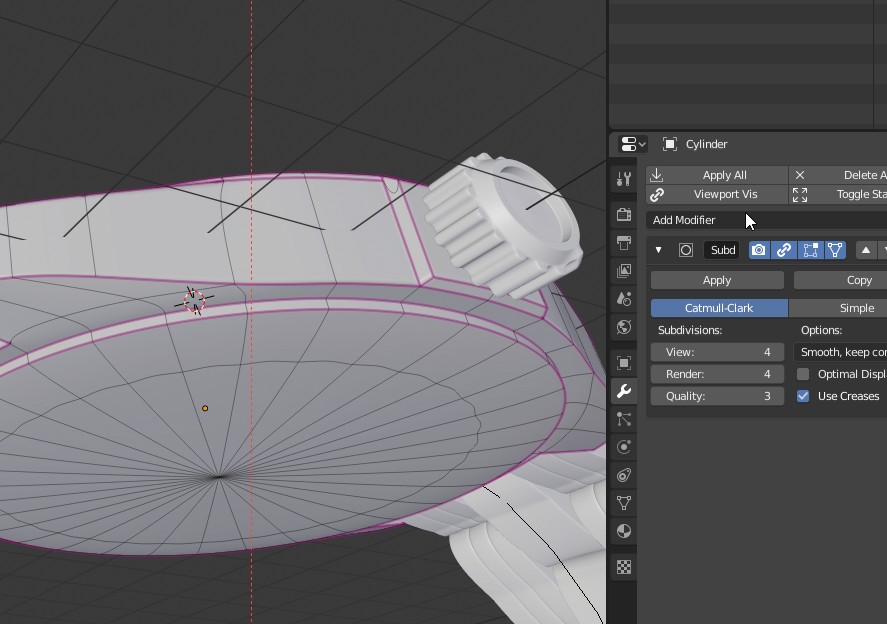
Task: Uncheck the Use Creases checkbox
Action: point(802,396)
